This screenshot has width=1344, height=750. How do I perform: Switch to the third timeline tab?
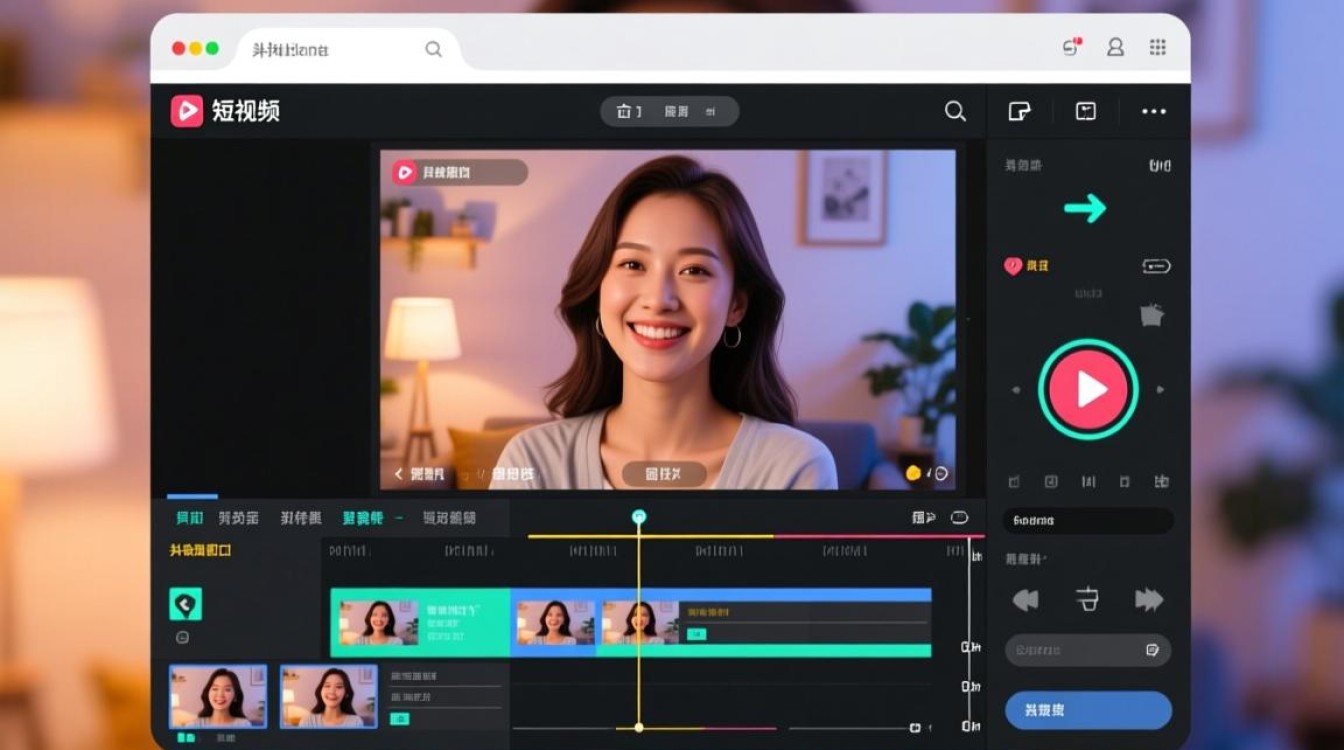pyautogui.click(x=301, y=518)
